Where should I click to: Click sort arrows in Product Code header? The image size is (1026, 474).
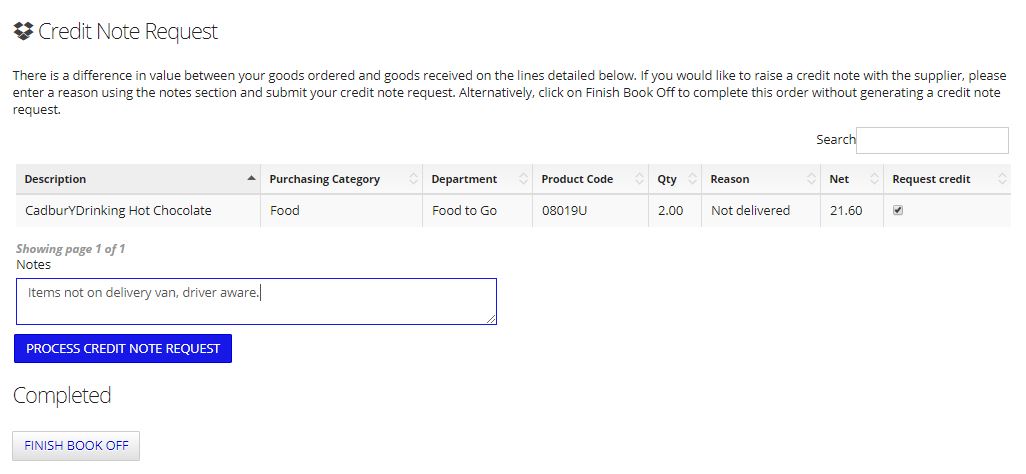639,179
